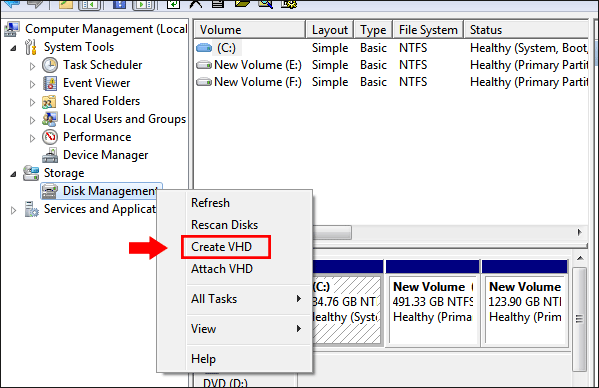Click the Local Users and Groups icon
The image size is (599, 388).
[x=50, y=119]
